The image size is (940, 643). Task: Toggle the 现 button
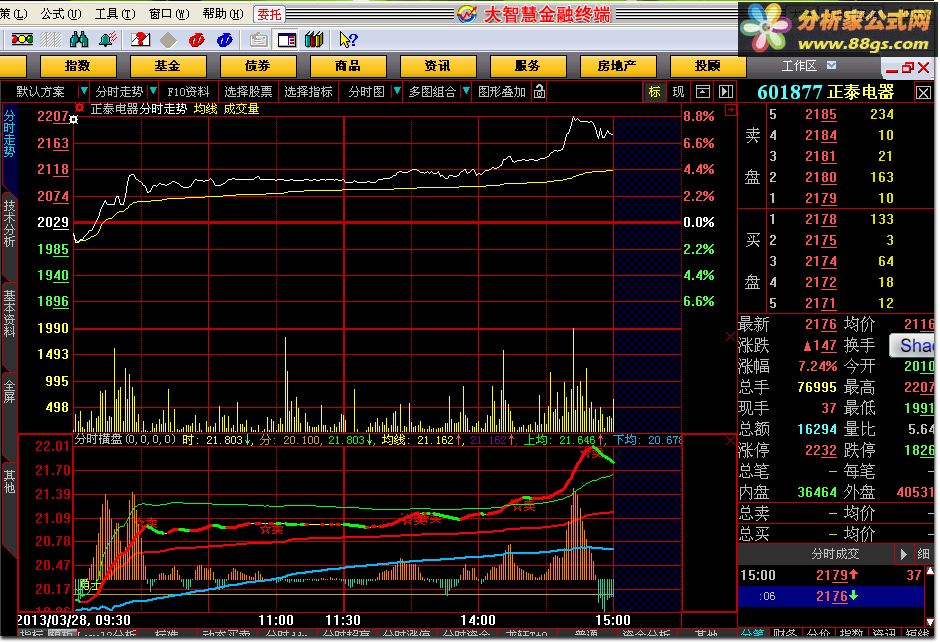coord(678,92)
